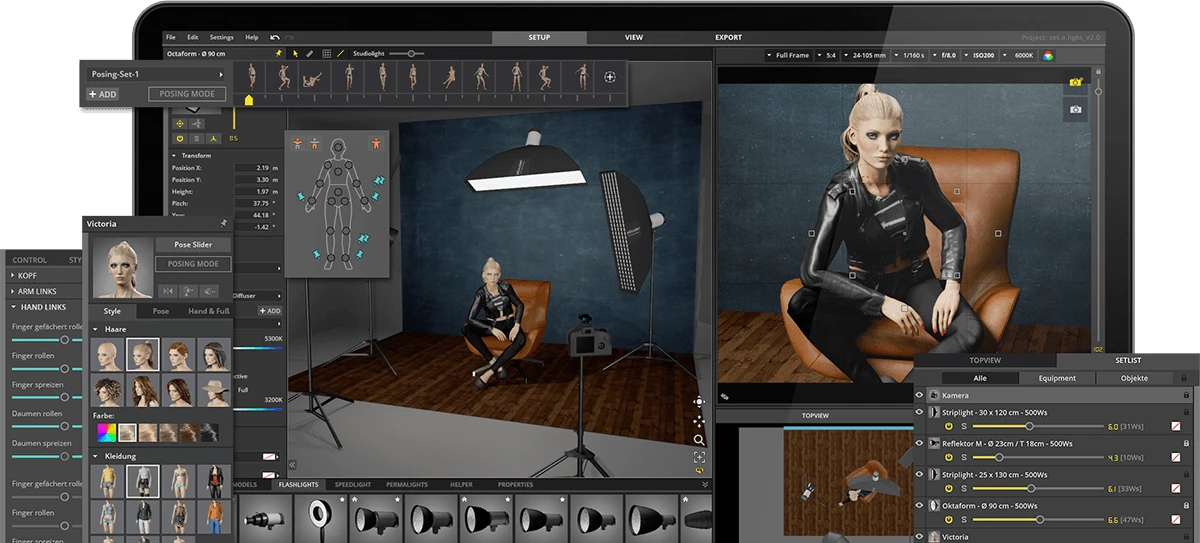Hide Victoria in the setlist
1200x543 pixels.
920,537
